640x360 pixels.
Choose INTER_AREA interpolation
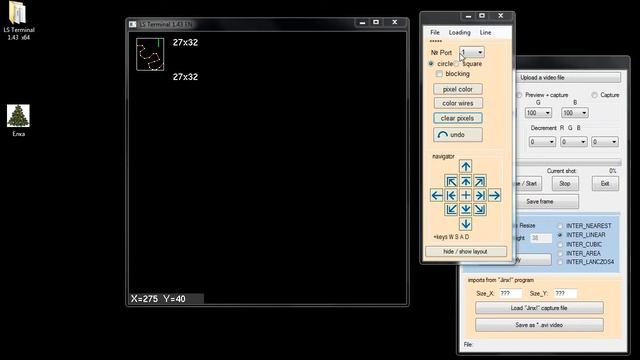tap(560, 253)
